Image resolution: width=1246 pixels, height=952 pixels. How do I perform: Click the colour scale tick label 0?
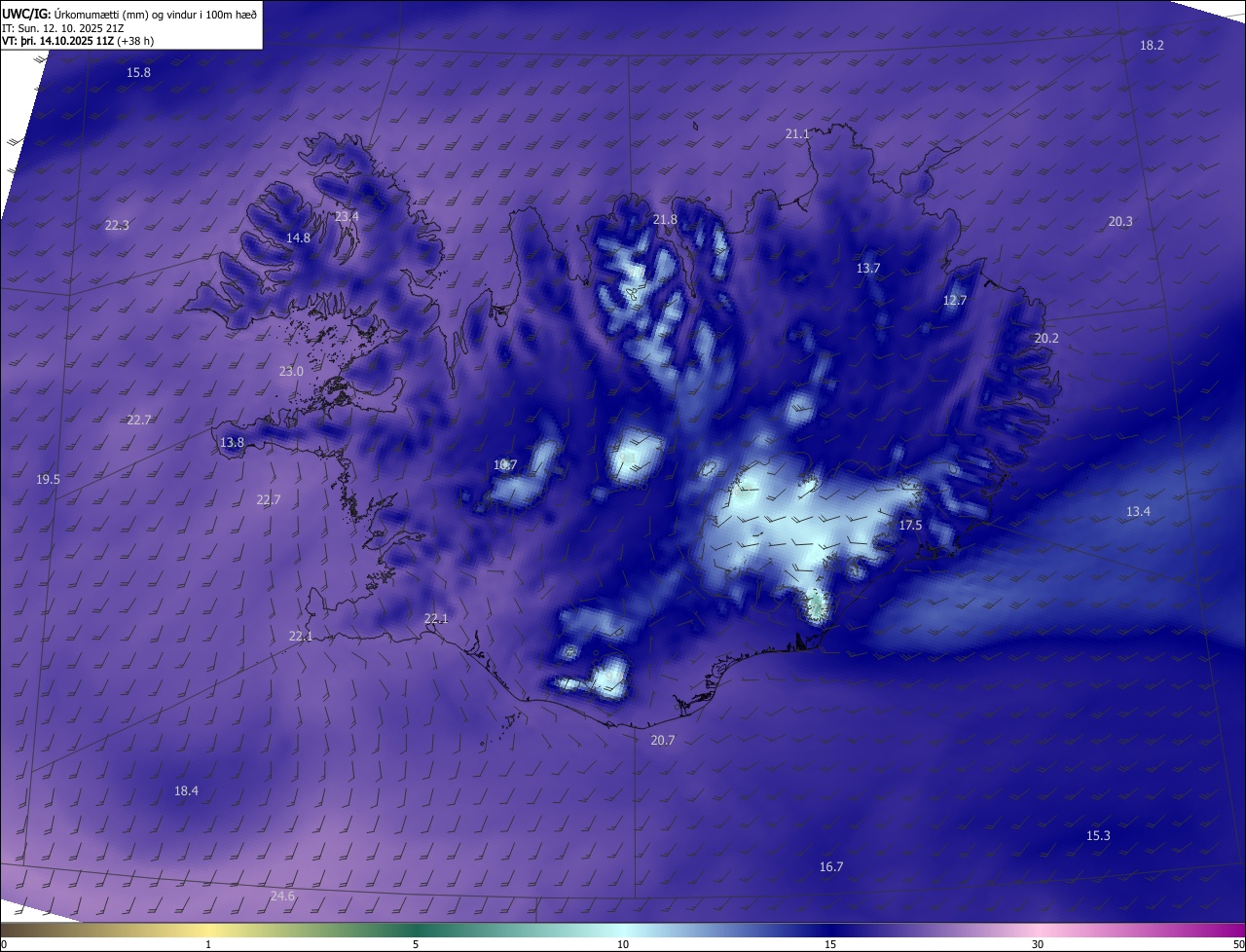click(4, 945)
